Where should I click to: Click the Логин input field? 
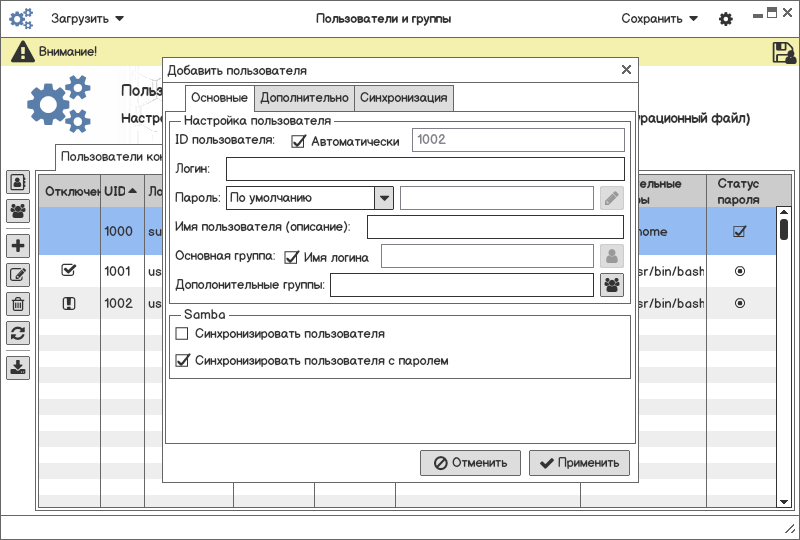(x=426, y=169)
